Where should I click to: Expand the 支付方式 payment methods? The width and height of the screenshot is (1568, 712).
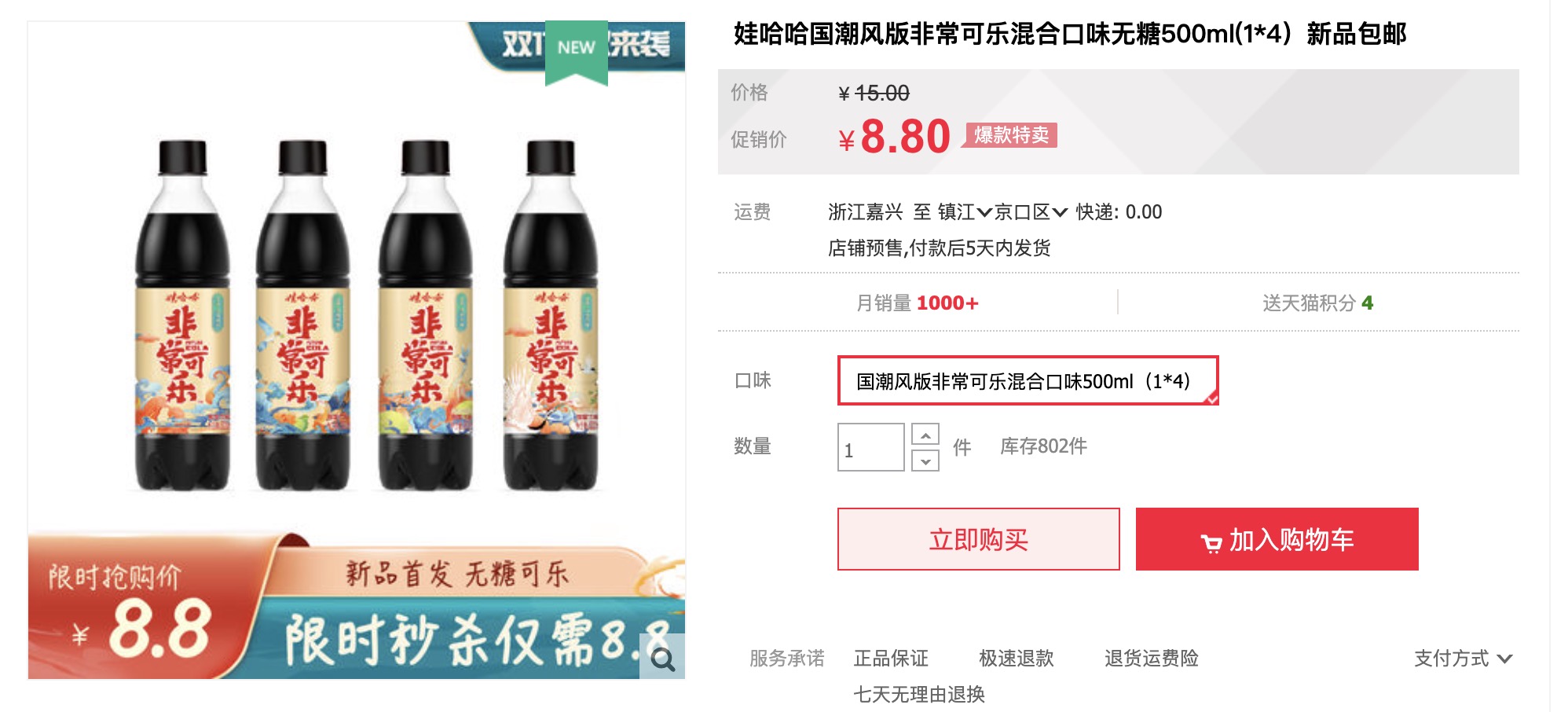(1463, 659)
